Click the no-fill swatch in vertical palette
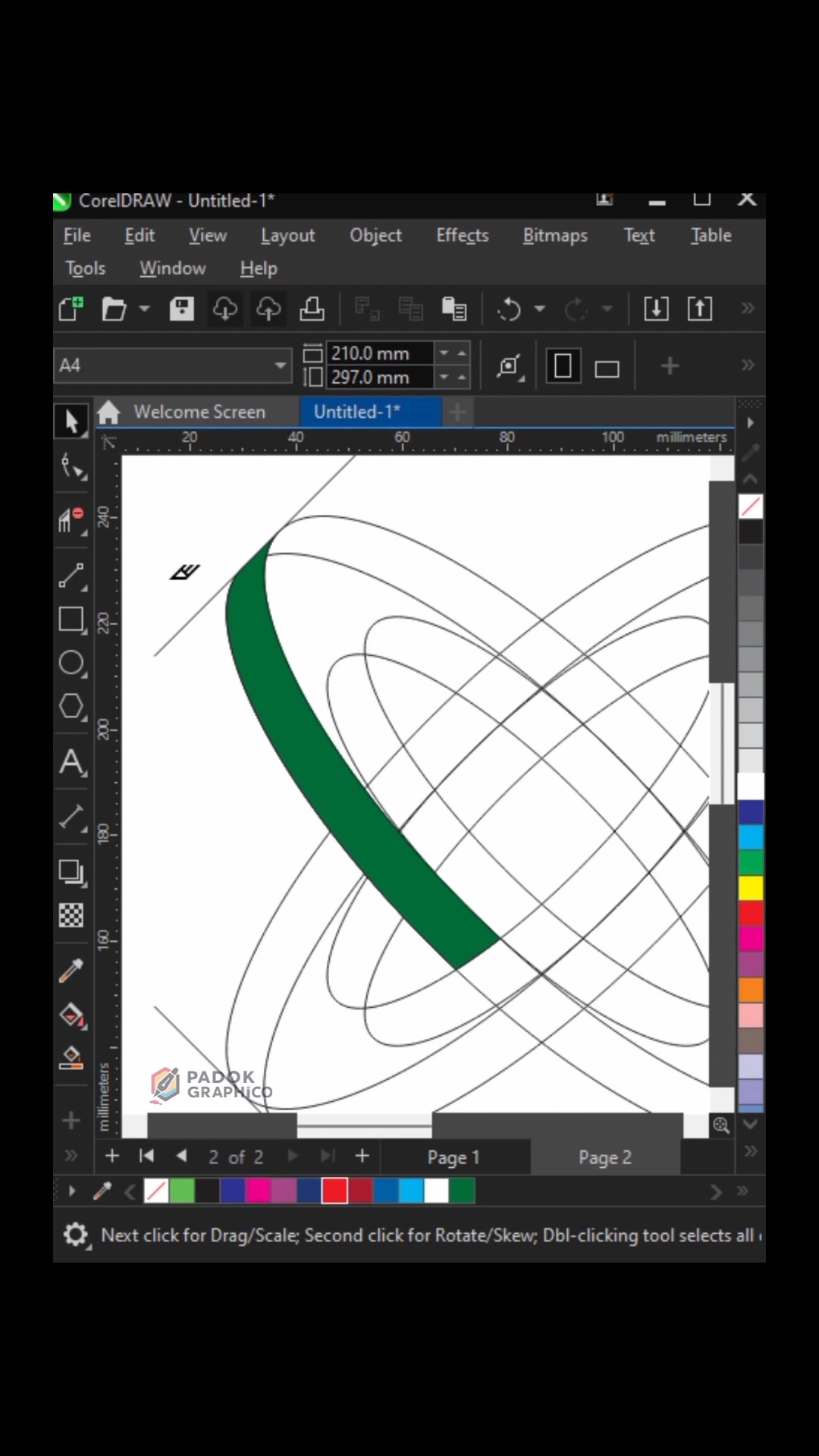The image size is (819, 1456). coord(751,506)
